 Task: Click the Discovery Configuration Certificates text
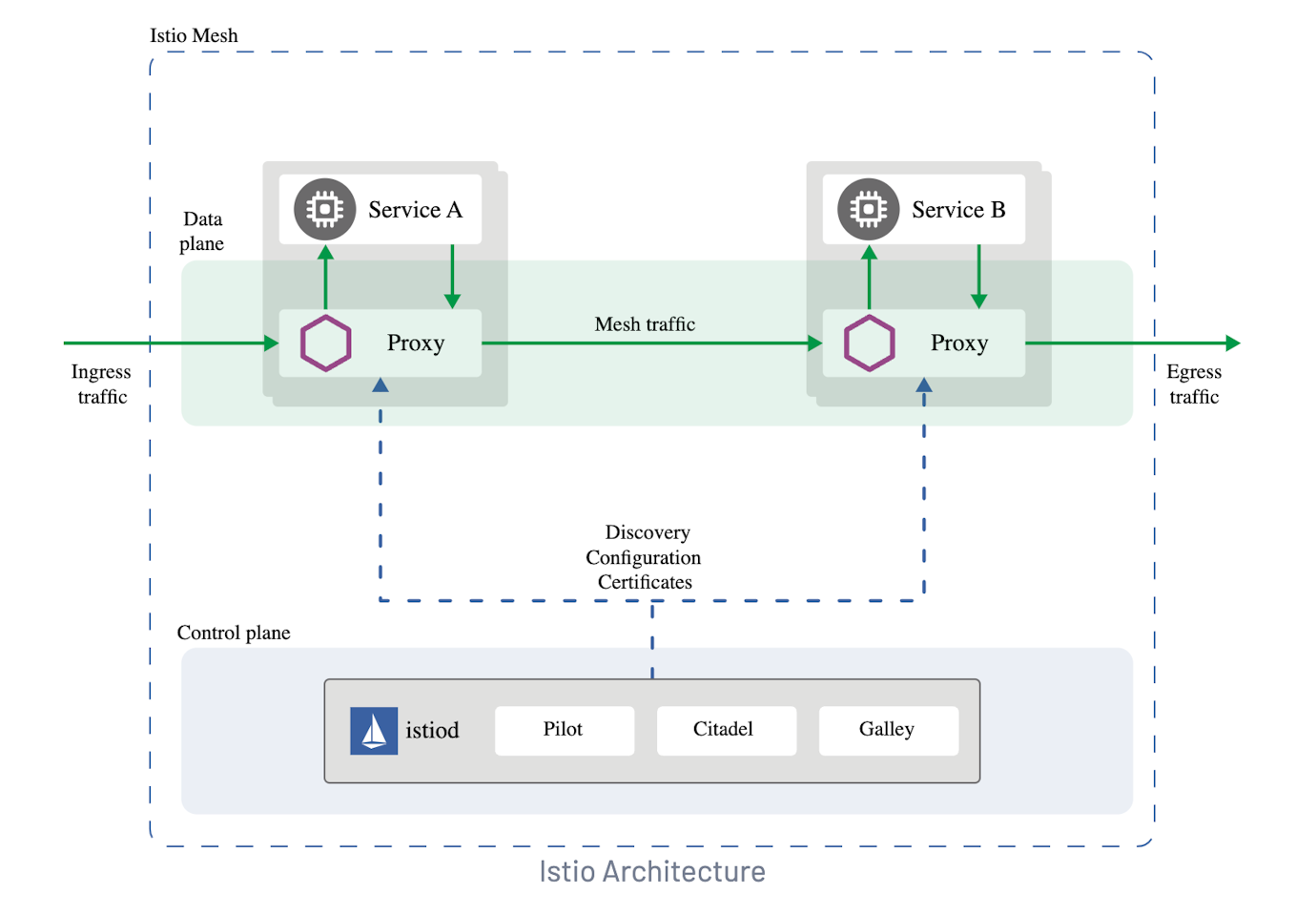644,557
